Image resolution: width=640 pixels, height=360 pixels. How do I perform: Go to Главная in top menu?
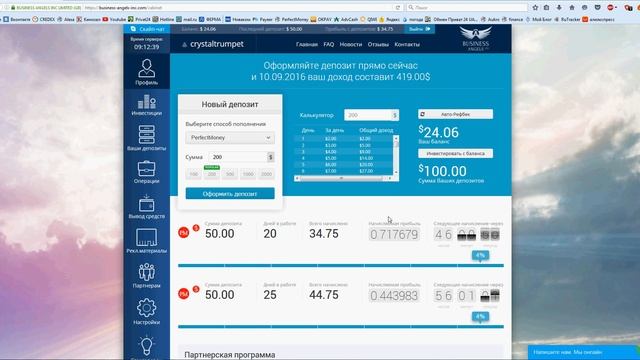click(x=307, y=44)
